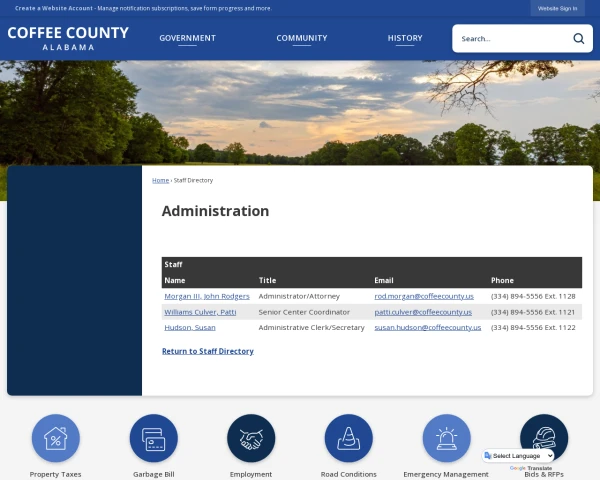Image resolution: width=600 pixels, height=480 pixels.
Task: Click the Return to Staff Directory link
Action: (x=207, y=351)
